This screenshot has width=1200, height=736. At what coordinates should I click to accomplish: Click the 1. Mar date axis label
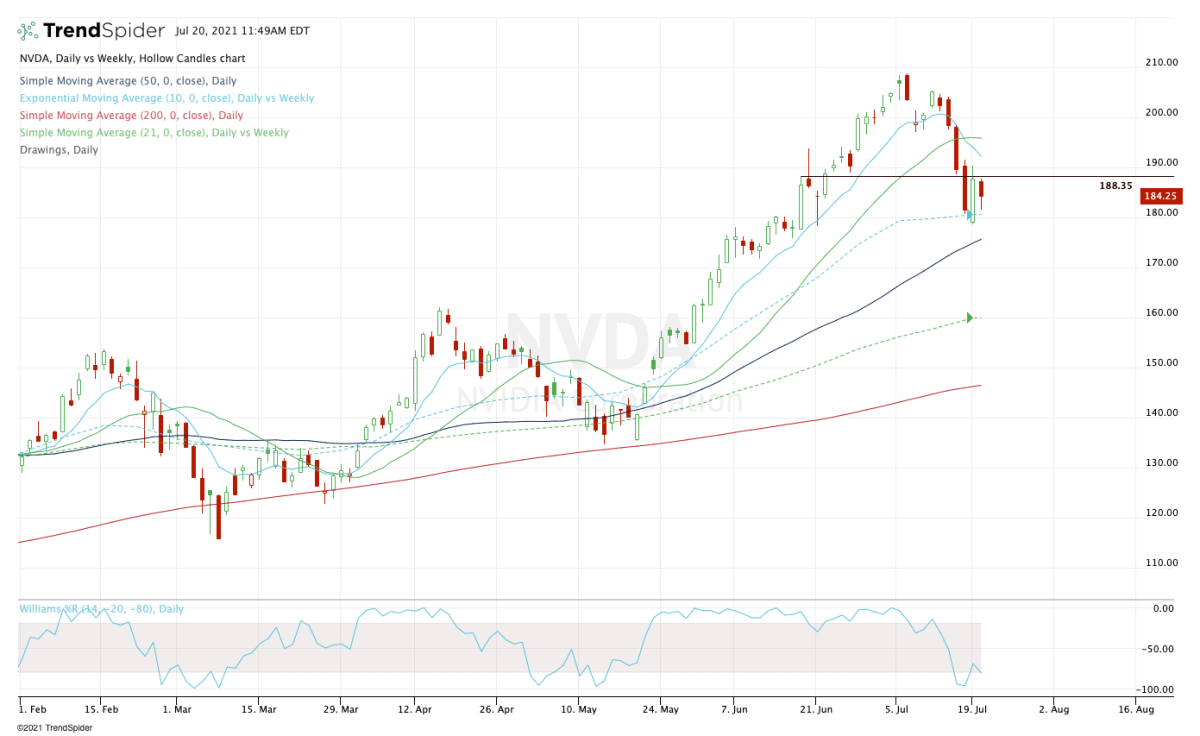(x=176, y=708)
